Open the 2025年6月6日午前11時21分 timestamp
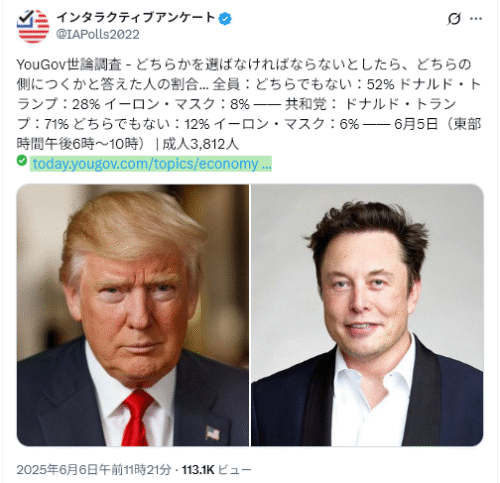Image resolution: width=500 pixels, height=483 pixels. click(x=94, y=470)
